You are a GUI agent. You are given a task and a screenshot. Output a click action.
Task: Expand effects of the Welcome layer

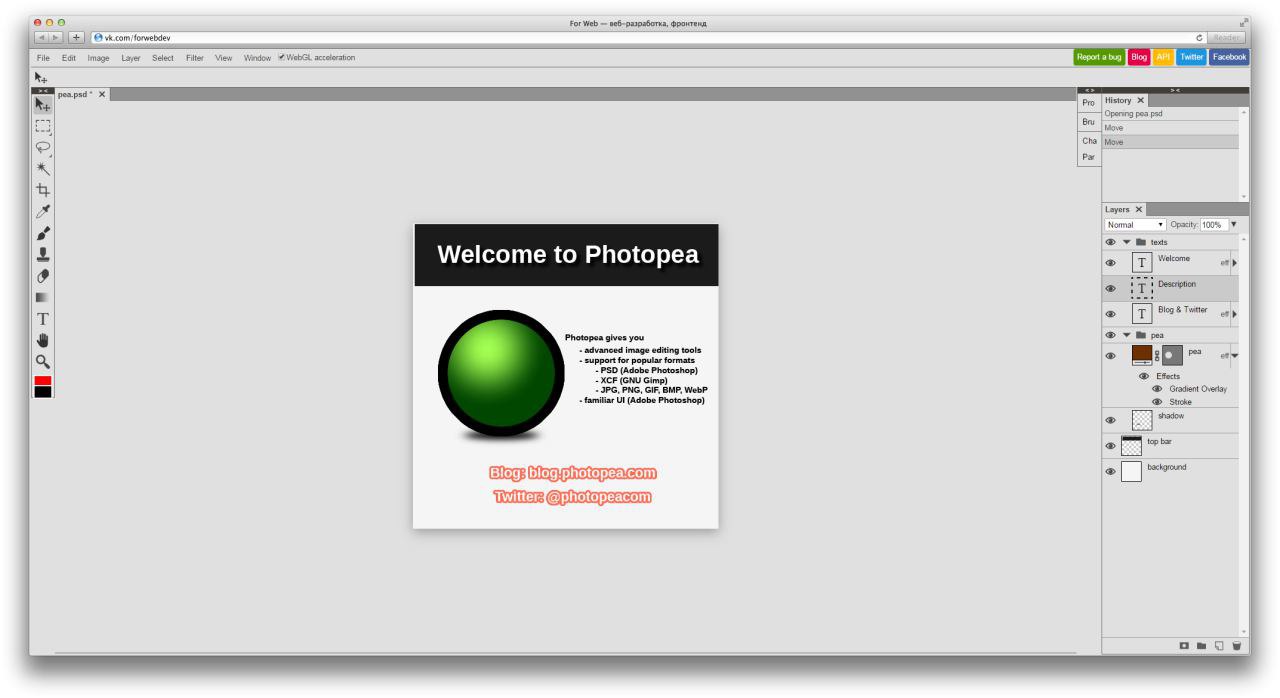click(1234, 263)
